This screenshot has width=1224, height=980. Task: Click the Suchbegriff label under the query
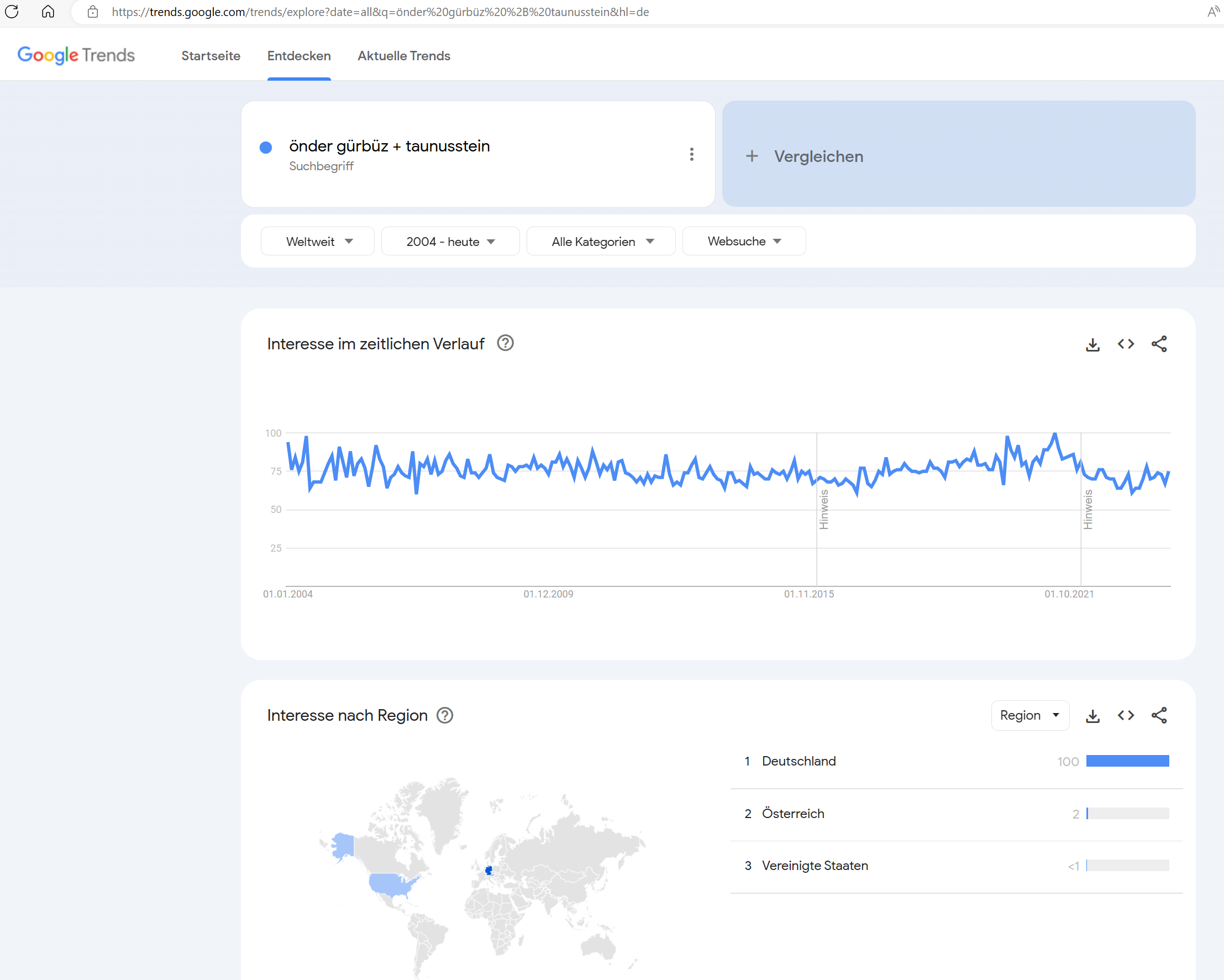[321, 166]
